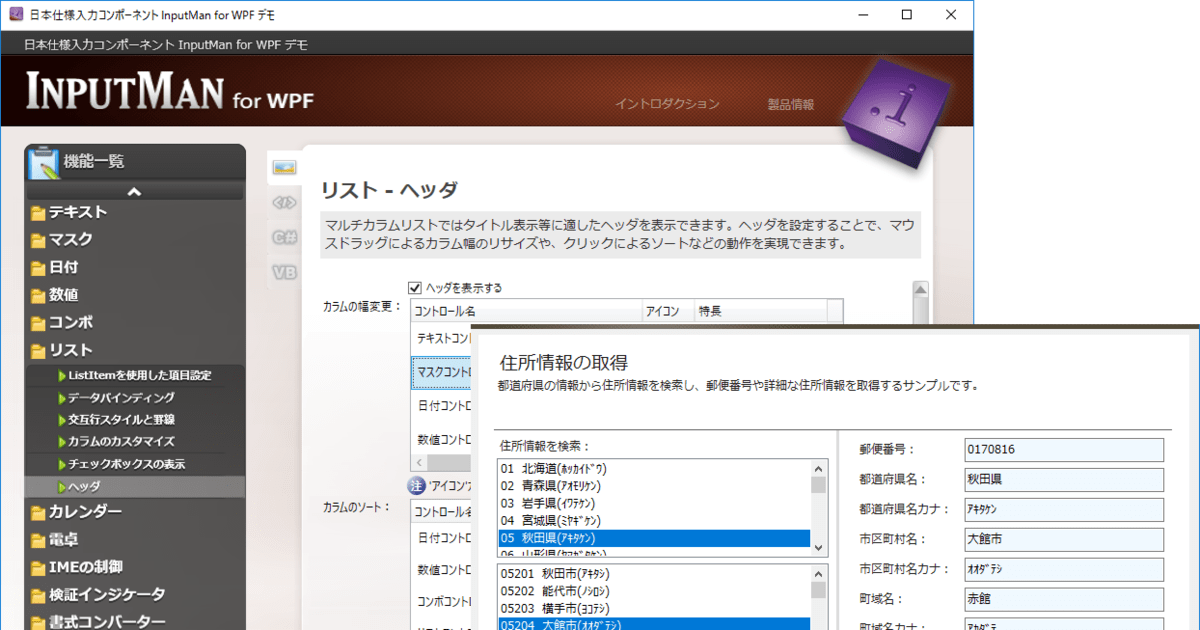Select the sample preview image tab icon
Screen dimensions: 1200x630
(284, 166)
